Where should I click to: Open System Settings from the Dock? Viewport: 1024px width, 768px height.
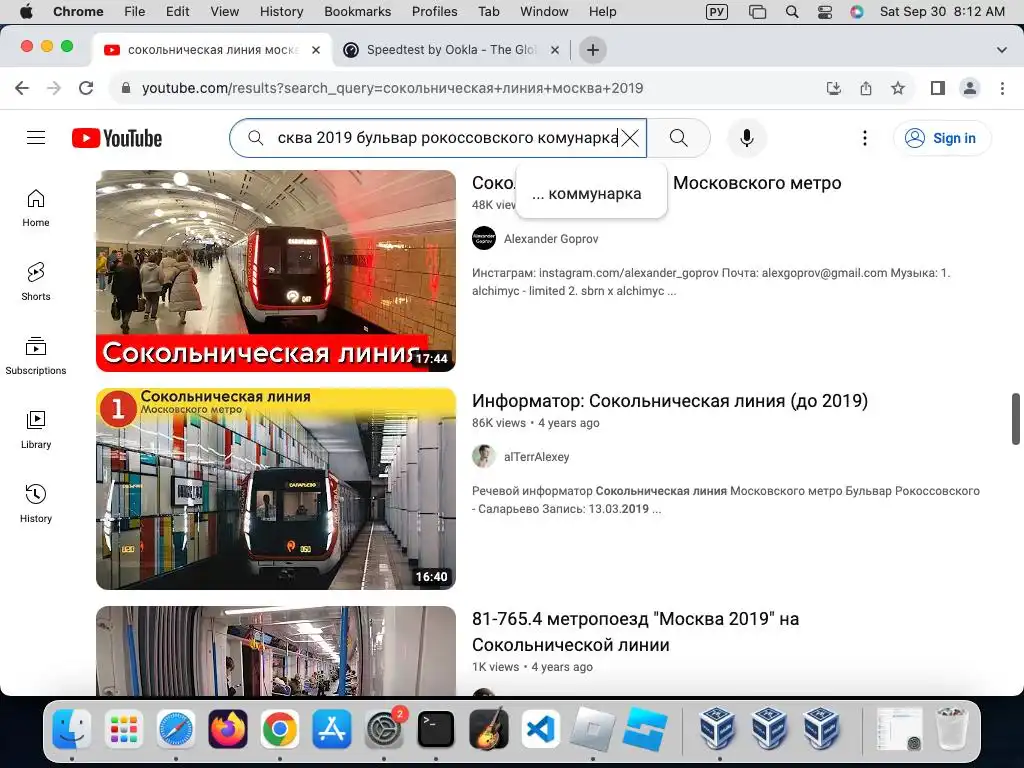click(x=384, y=729)
